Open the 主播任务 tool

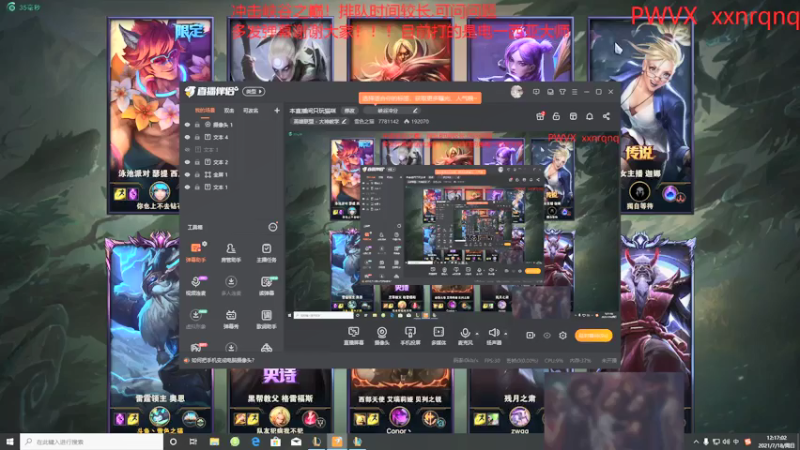[266, 252]
